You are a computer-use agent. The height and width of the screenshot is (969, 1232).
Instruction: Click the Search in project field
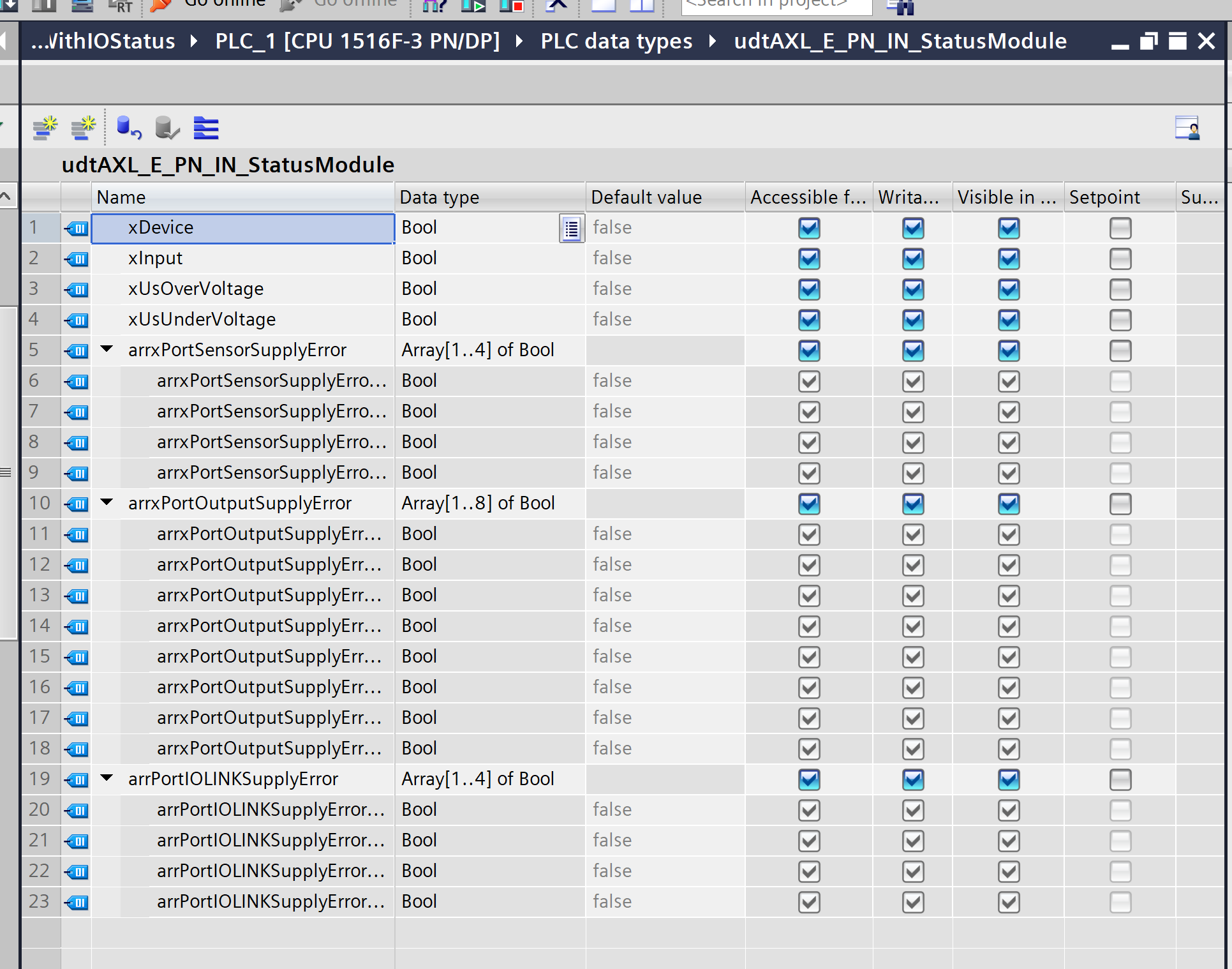tap(775, 5)
